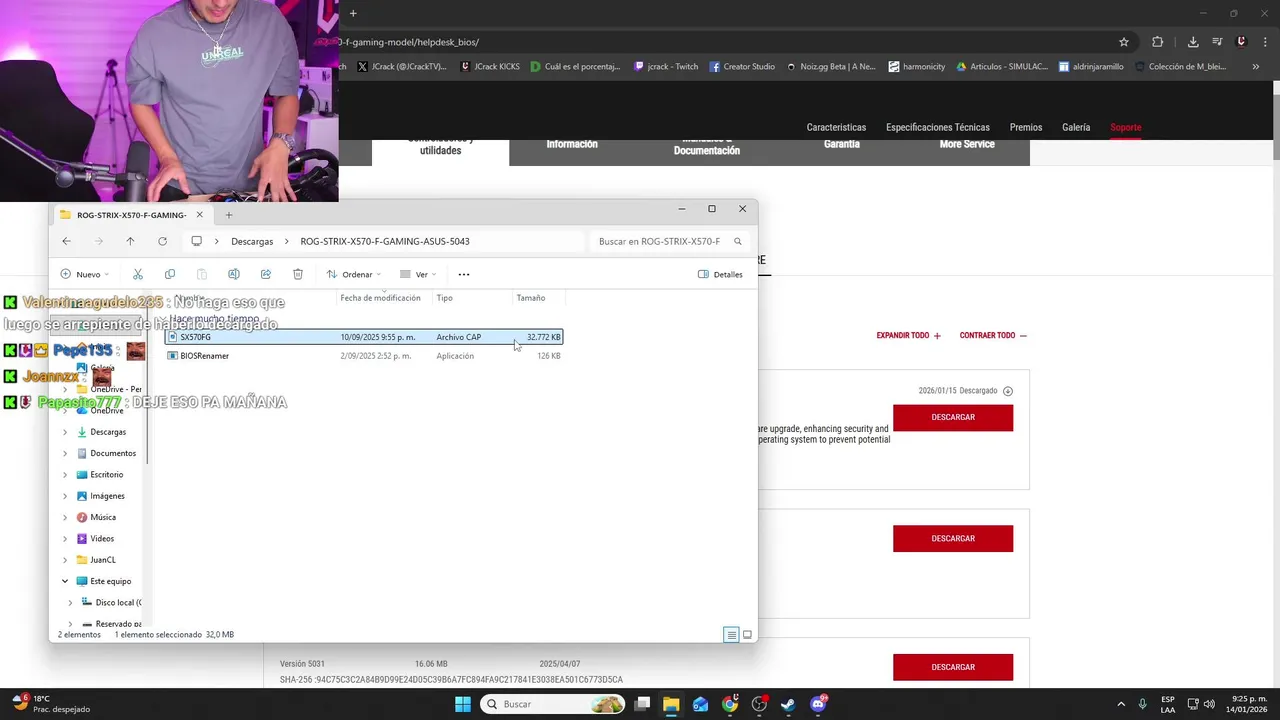Open the Soporte tab on ASUS page
Viewport: 1280px width, 720px height.
1126,127
